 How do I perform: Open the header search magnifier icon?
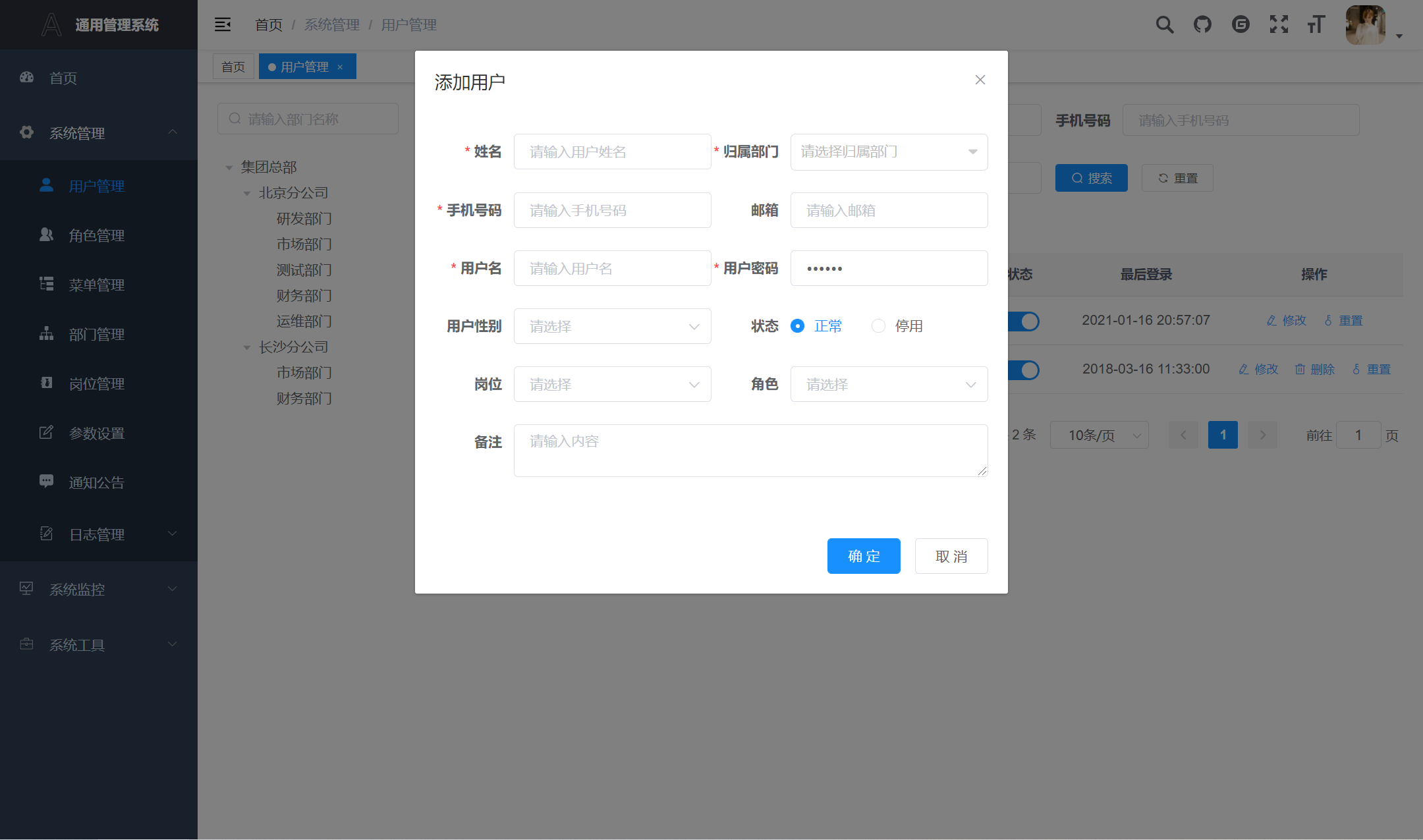1164,24
